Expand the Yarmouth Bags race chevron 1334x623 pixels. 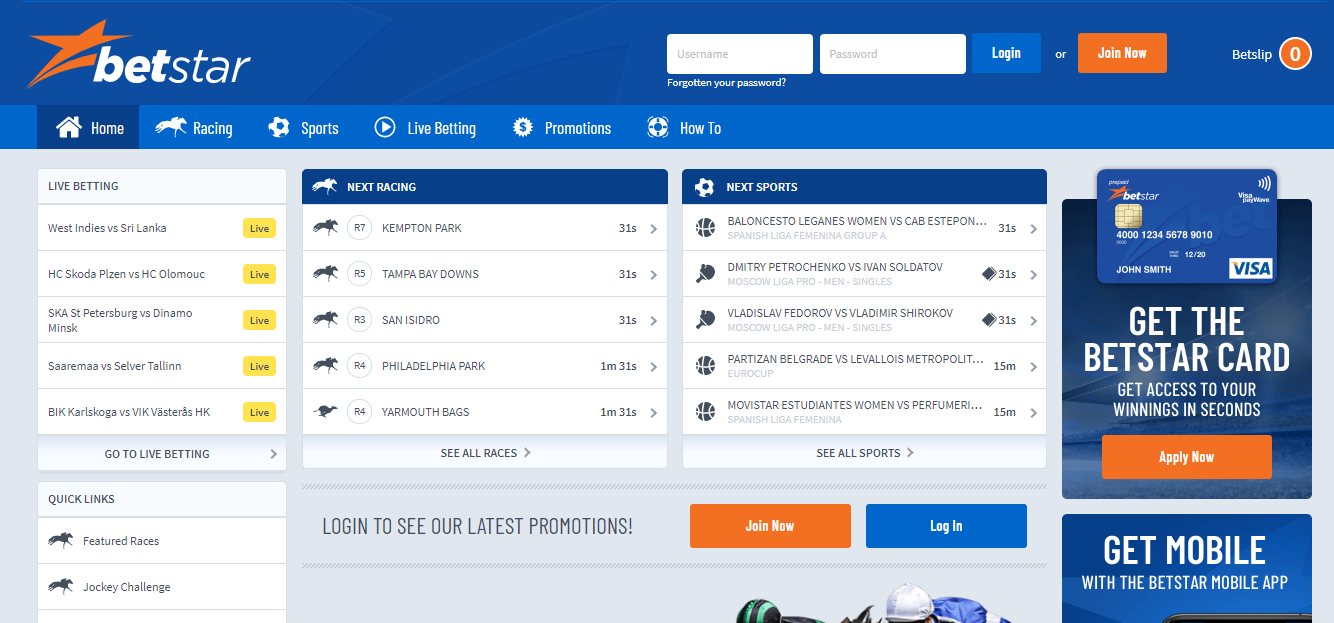click(653, 413)
